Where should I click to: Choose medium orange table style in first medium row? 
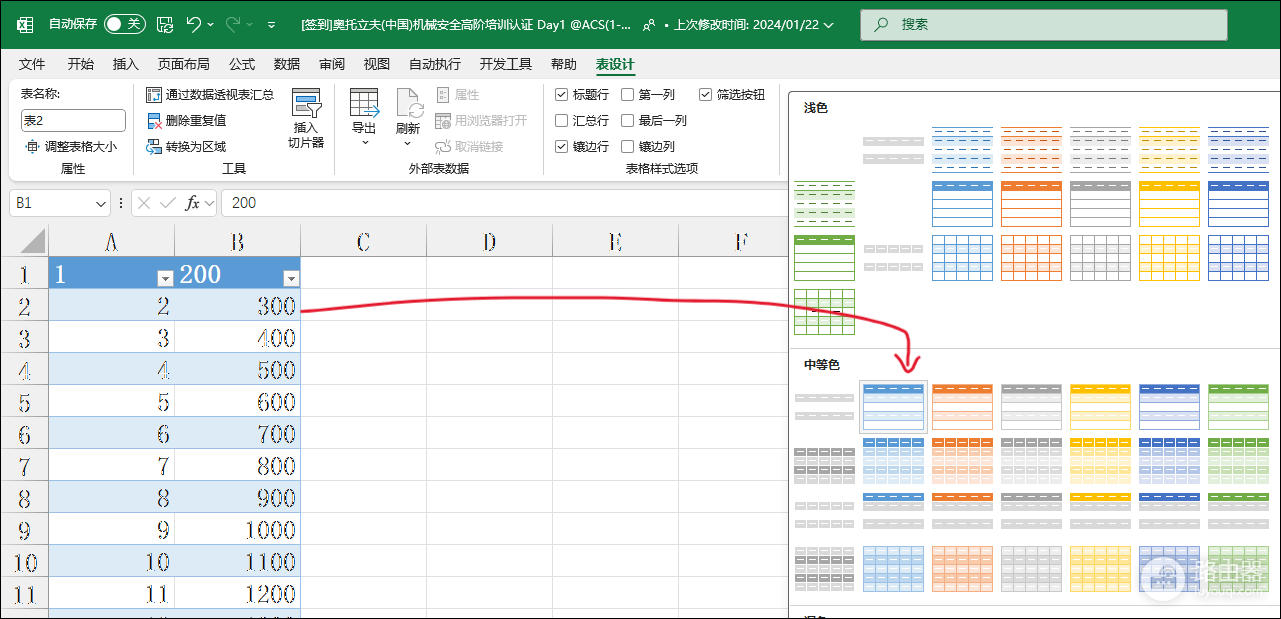click(962, 406)
